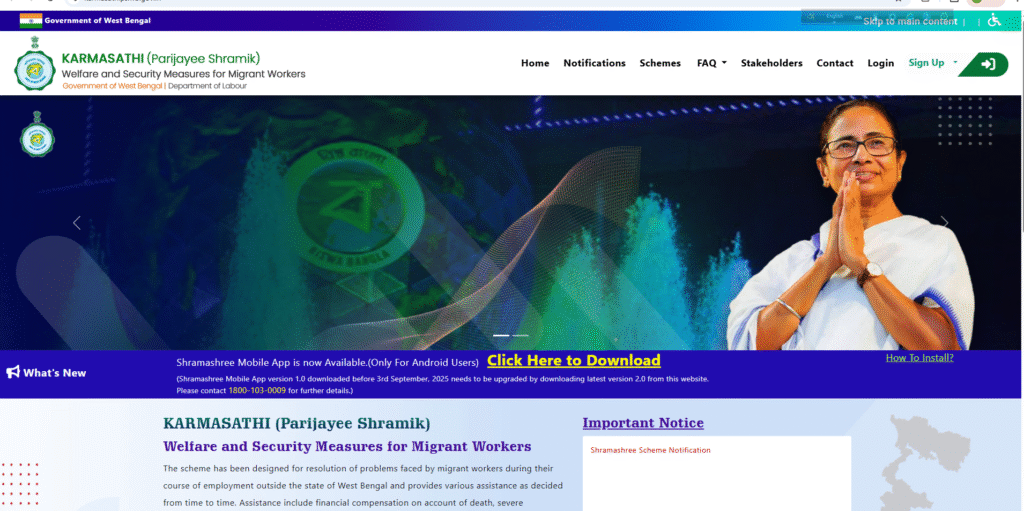Open the Schemes menu item
The image size is (1024, 511).
[x=660, y=63]
